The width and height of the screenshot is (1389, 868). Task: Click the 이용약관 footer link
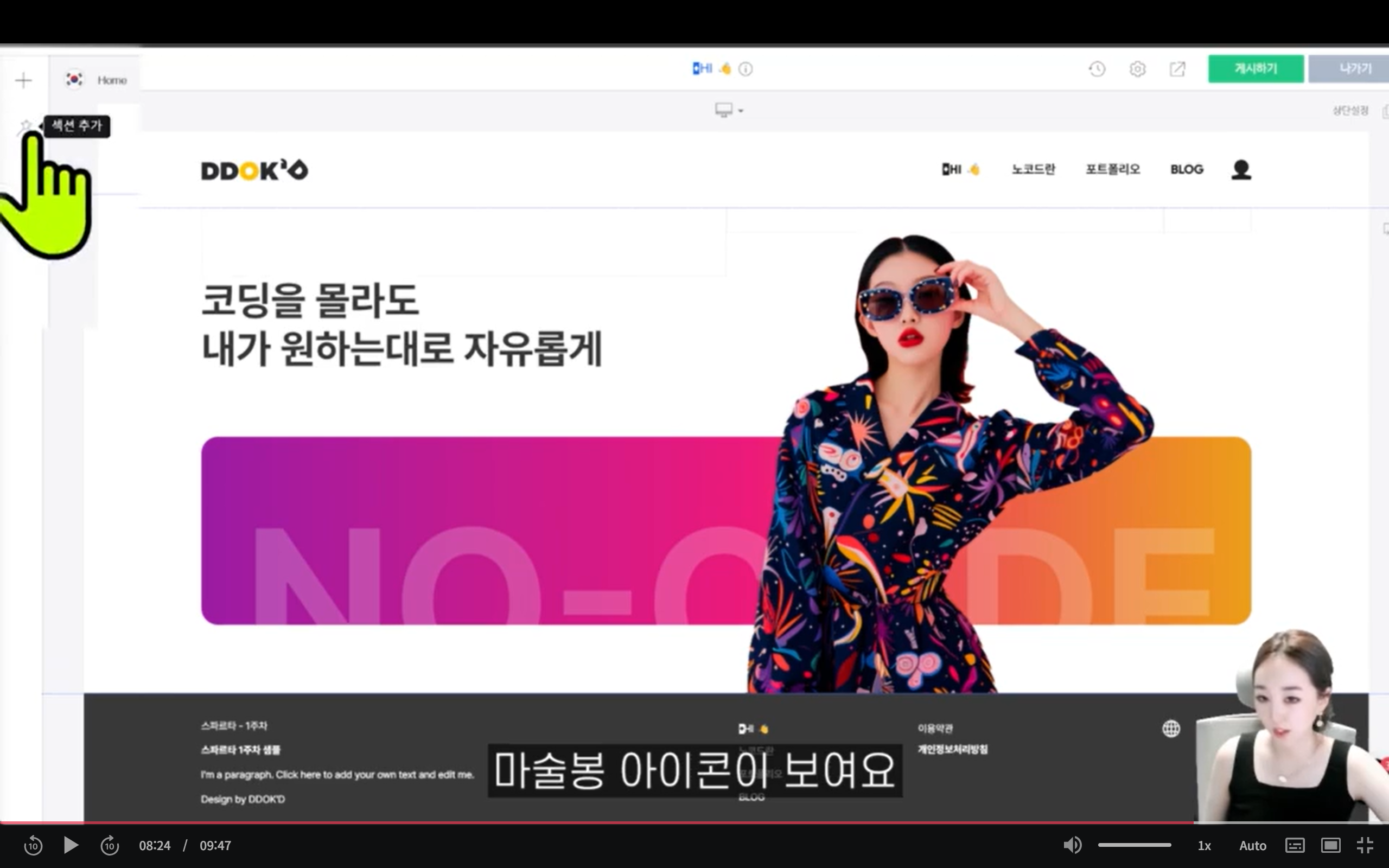coord(935,729)
